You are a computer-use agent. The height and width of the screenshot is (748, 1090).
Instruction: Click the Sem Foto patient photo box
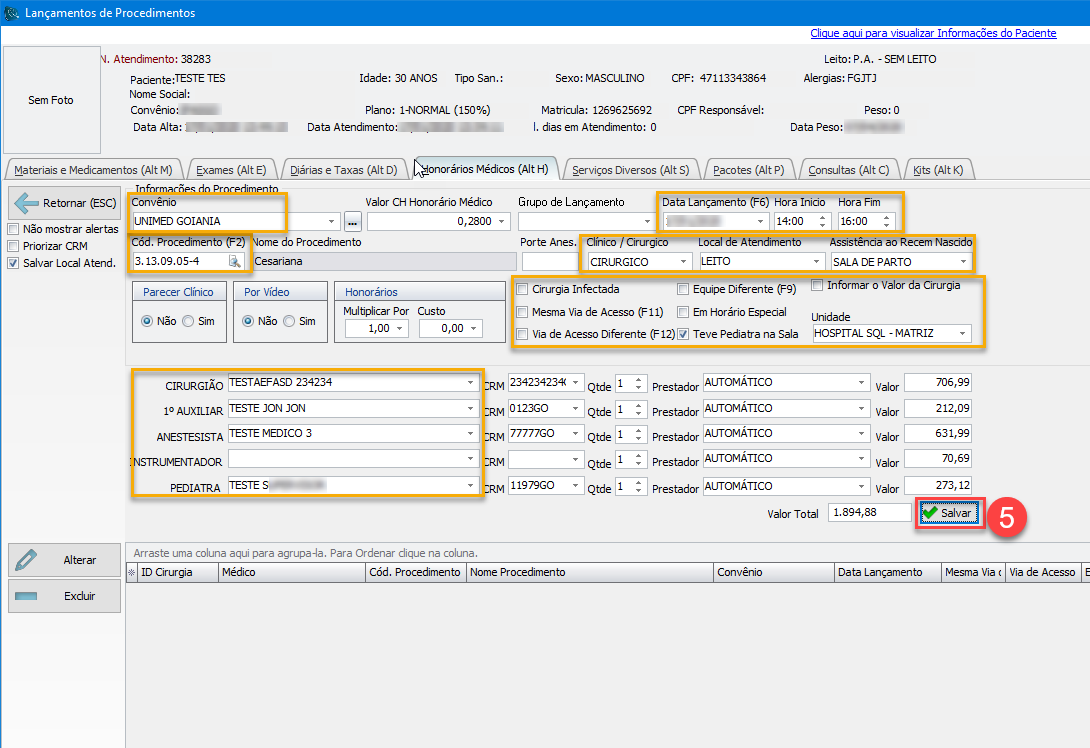pyautogui.click(x=51, y=100)
